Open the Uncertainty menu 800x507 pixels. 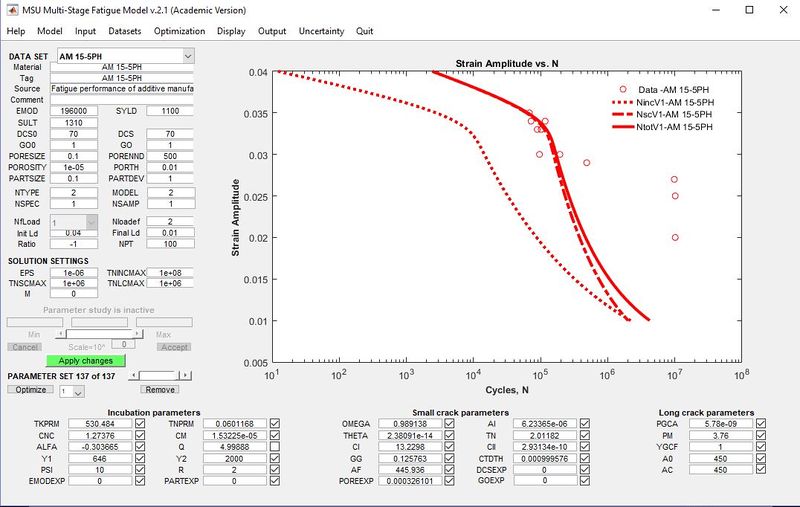[x=319, y=31]
